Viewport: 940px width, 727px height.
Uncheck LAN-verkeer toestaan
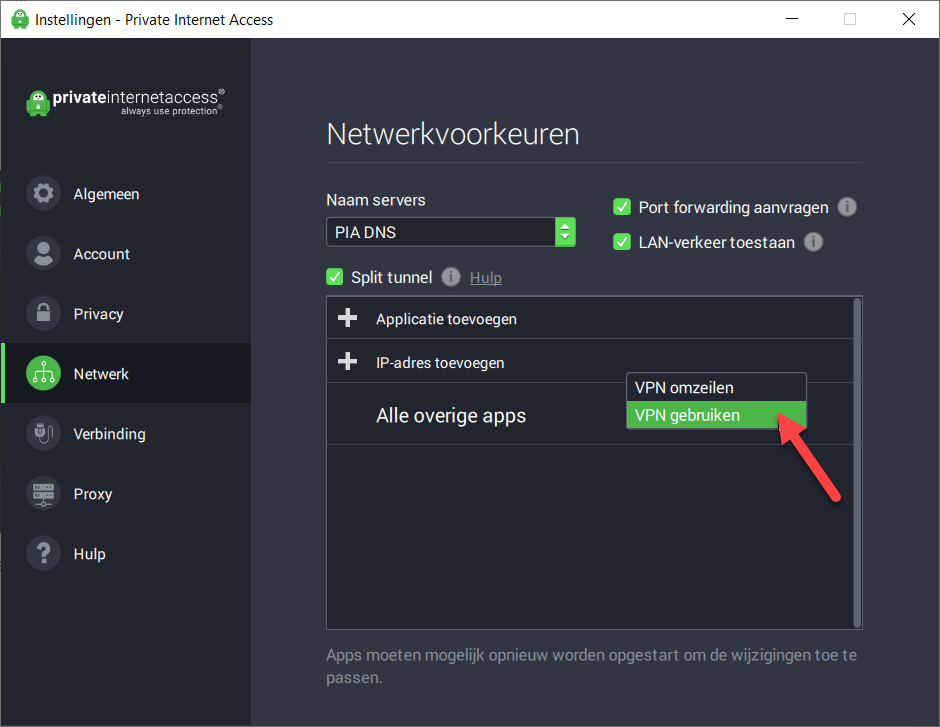(622, 242)
